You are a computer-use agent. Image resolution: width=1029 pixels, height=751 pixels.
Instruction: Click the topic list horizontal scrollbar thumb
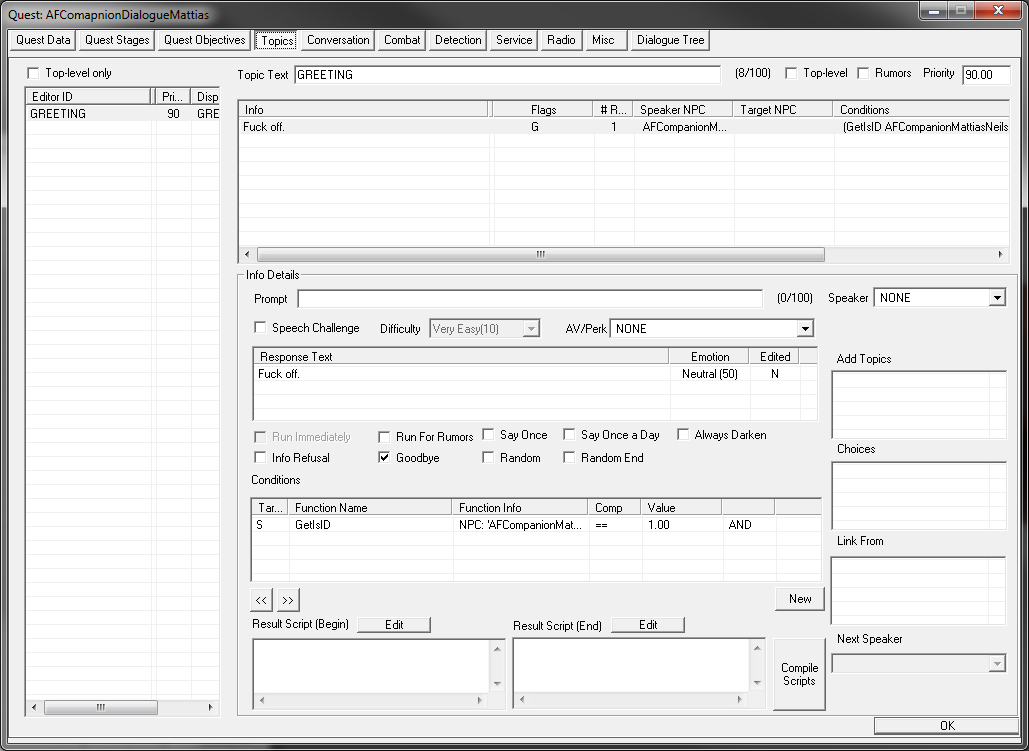(x=100, y=707)
